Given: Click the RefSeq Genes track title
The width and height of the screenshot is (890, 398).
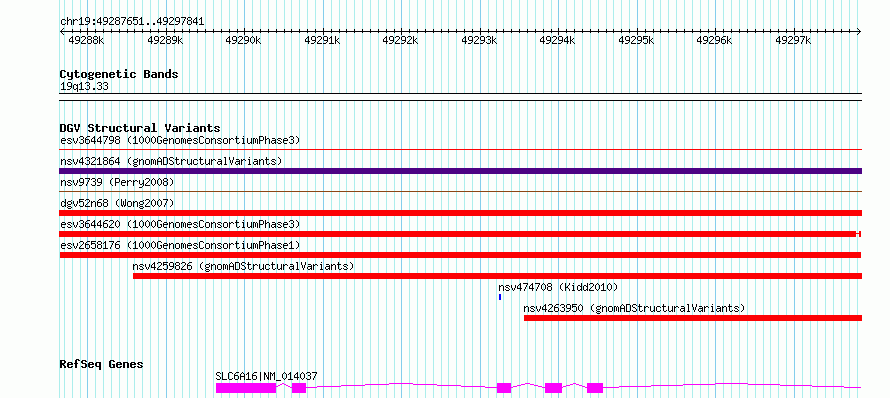Looking at the screenshot, I should [101, 364].
